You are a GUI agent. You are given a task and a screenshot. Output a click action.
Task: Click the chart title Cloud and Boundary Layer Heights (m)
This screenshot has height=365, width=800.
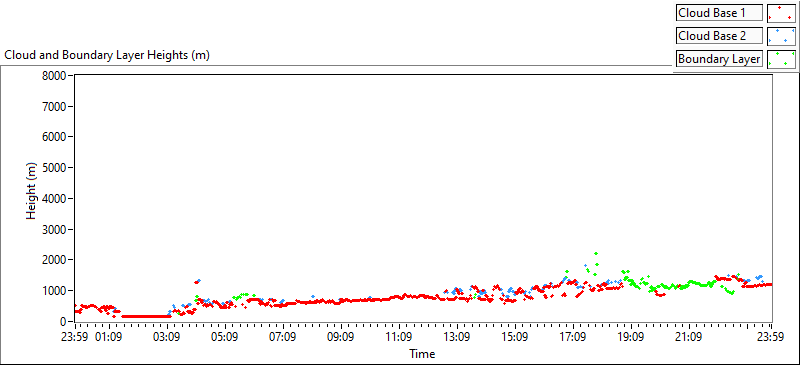tap(107, 55)
